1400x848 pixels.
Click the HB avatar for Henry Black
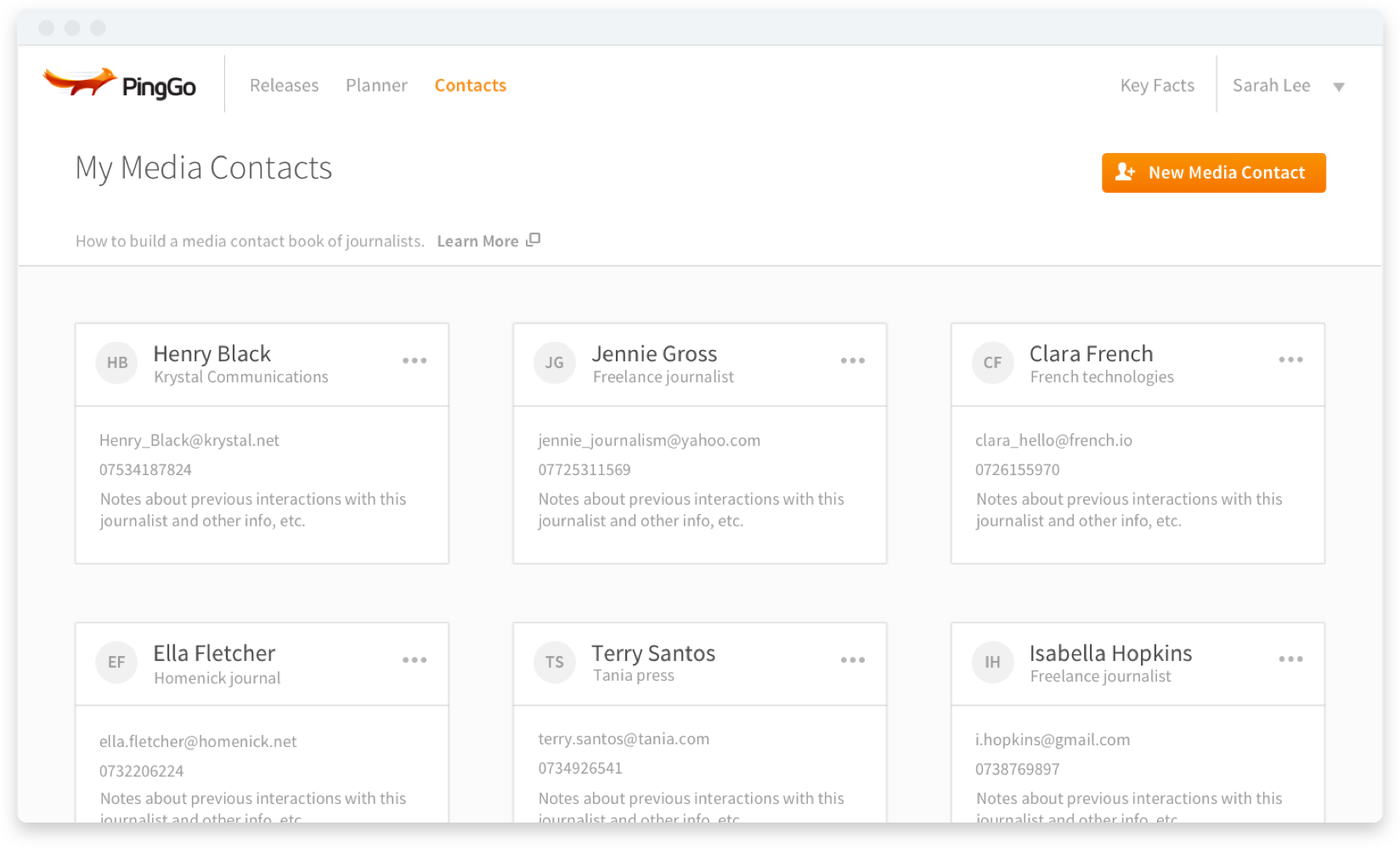coord(117,363)
